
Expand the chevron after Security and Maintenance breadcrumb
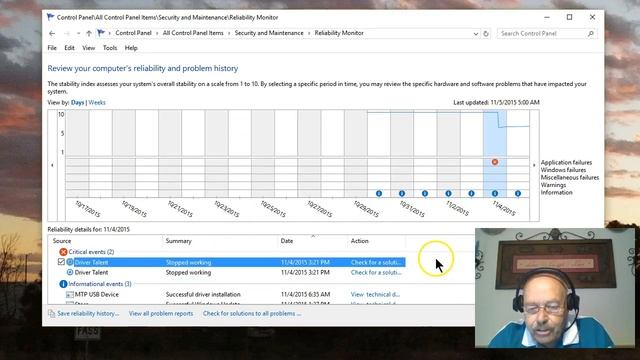(309, 33)
